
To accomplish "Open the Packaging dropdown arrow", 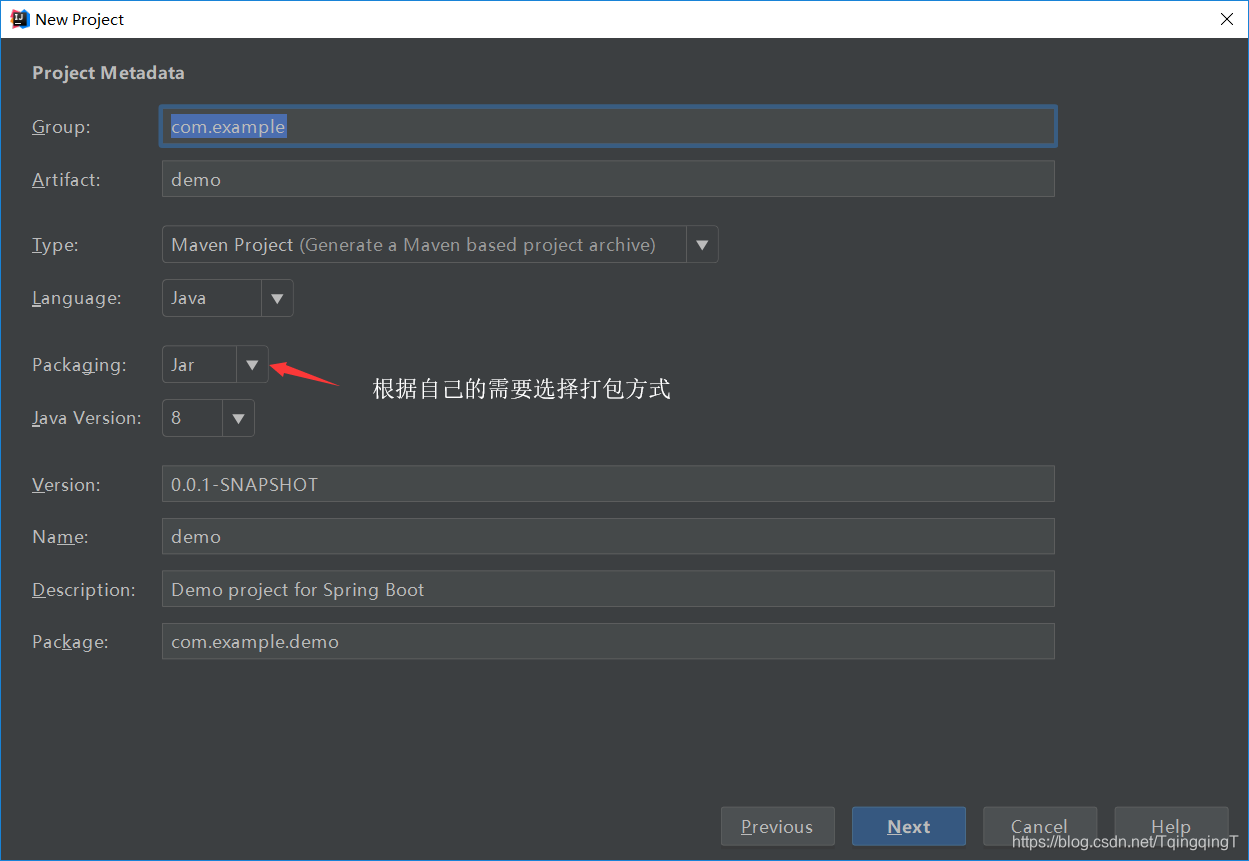I will pos(252,365).
